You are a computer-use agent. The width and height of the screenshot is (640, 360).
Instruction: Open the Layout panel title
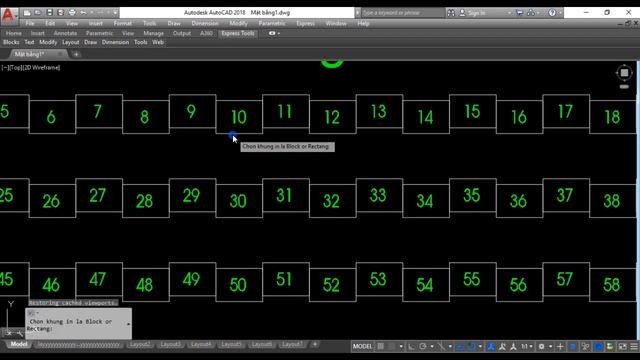(70, 42)
